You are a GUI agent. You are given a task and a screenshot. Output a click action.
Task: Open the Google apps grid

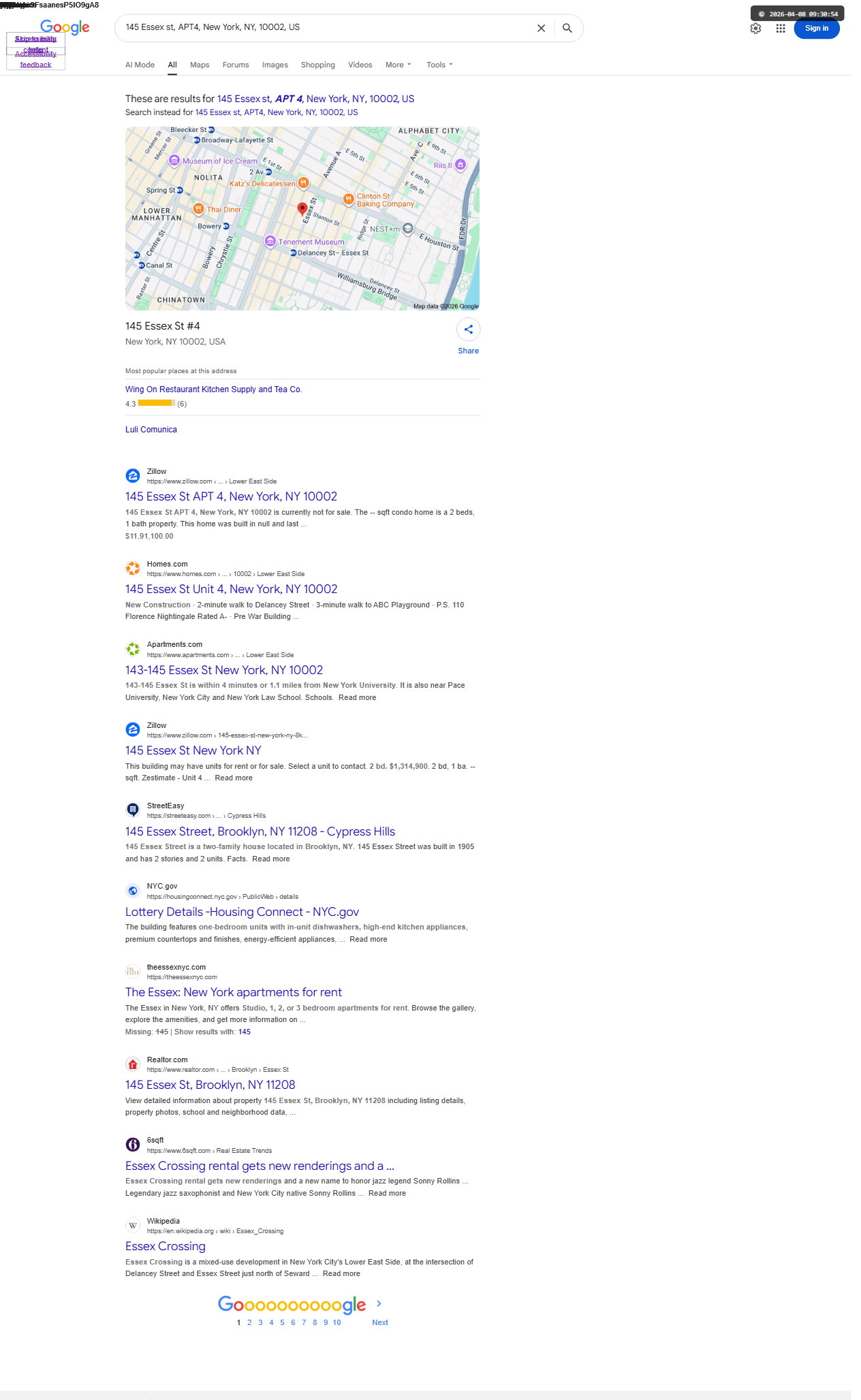click(x=781, y=29)
